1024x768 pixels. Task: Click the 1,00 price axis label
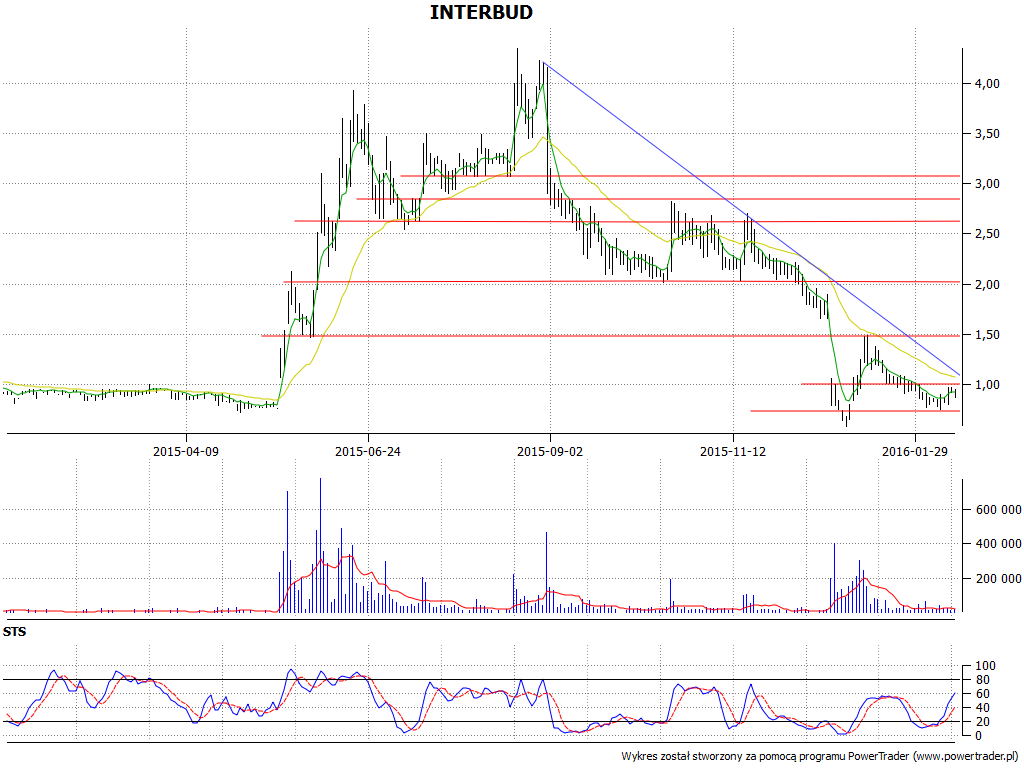pos(987,385)
